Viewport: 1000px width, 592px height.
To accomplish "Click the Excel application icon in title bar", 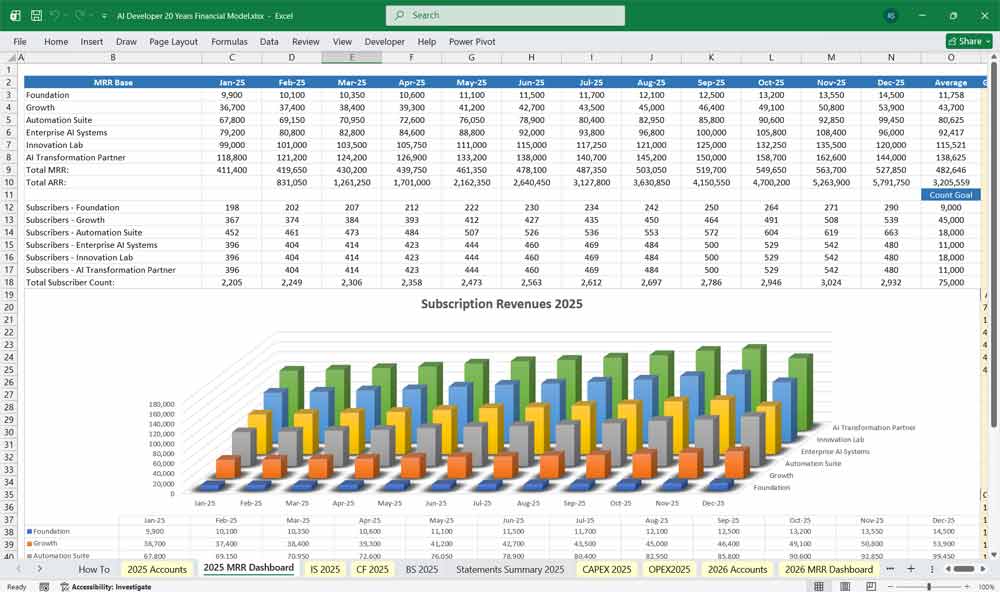I will [13, 15].
